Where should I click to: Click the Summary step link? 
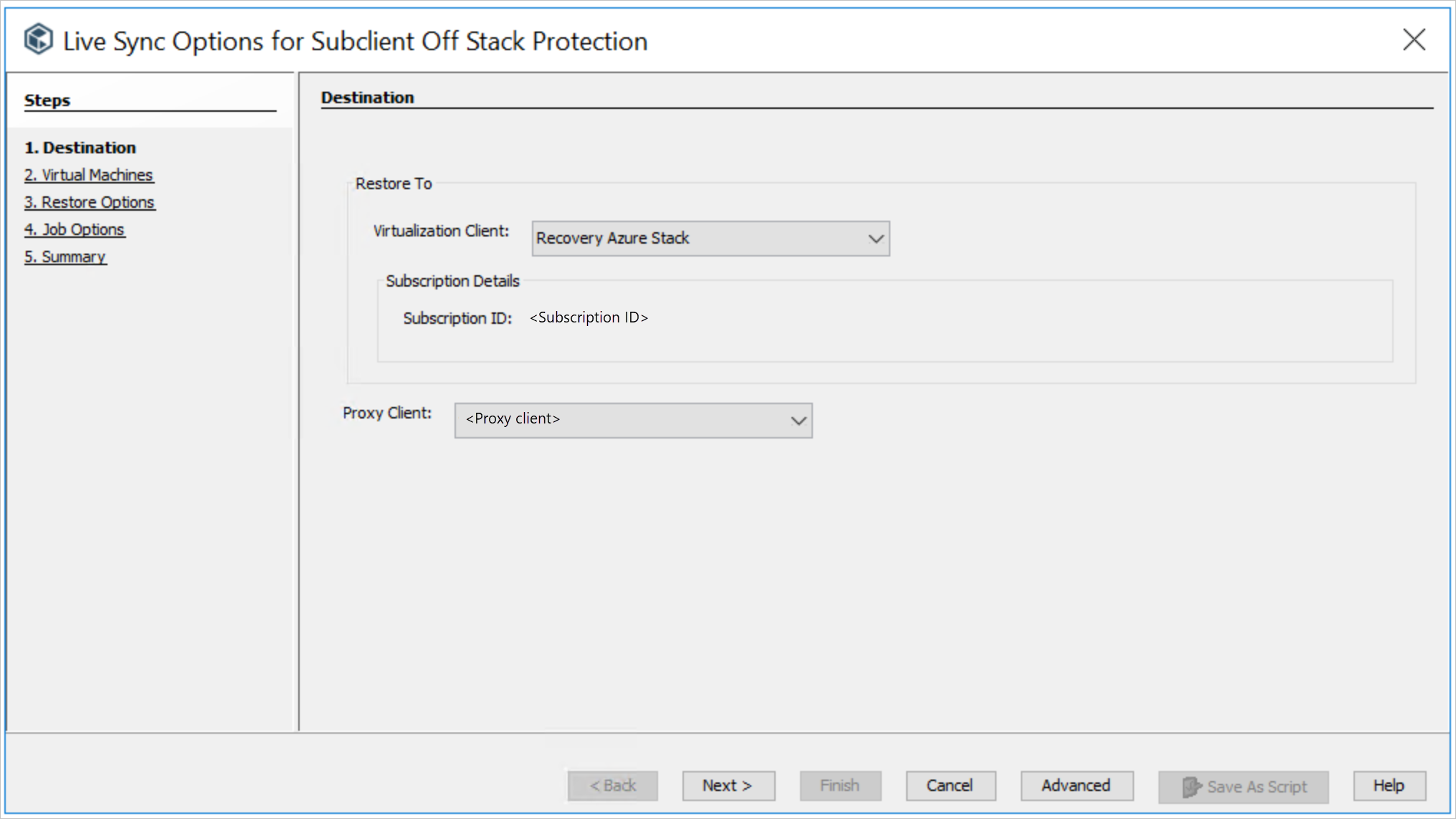click(65, 255)
